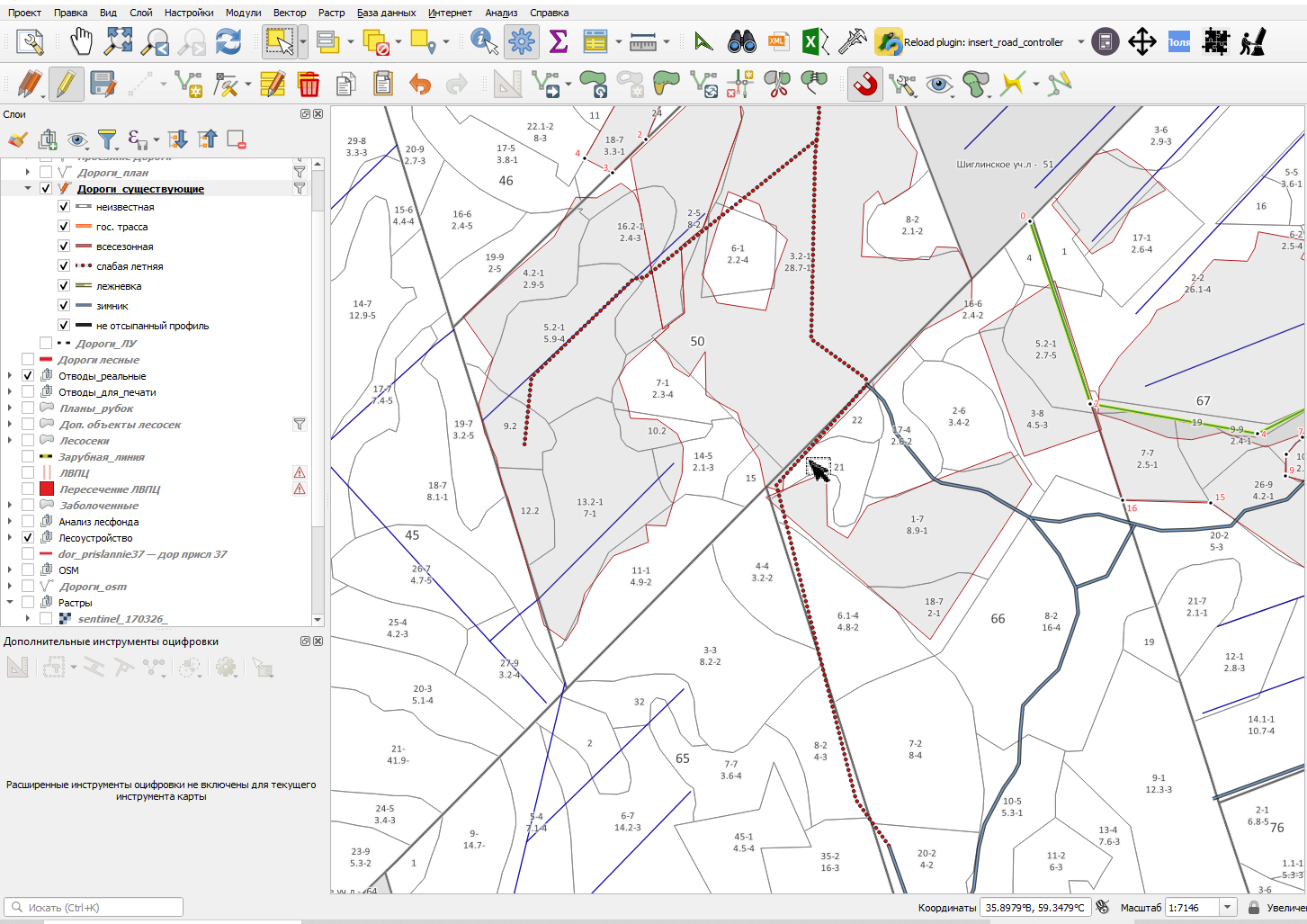This screenshot has width=1307, height=924.
Task: Click the binoculars search icon
Action: coord(741,41)
